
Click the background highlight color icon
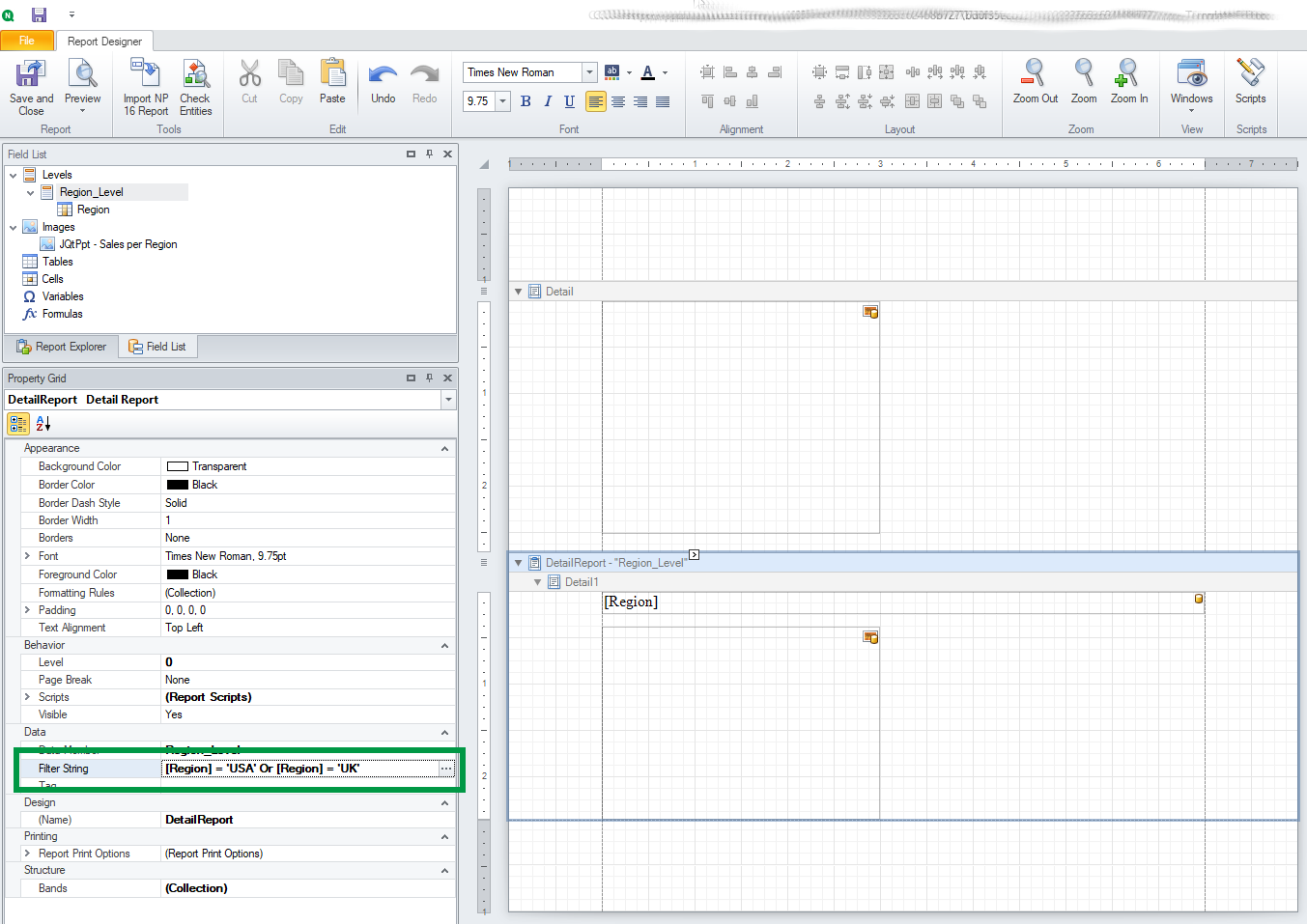coord(612,72)
